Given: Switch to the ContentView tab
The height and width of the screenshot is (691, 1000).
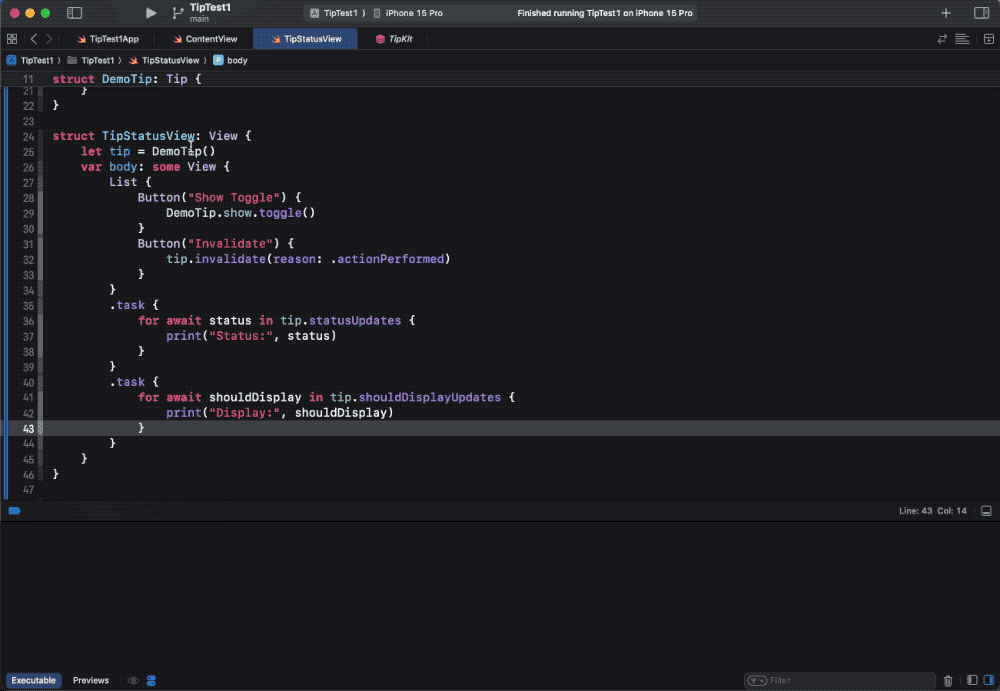Looking at the screenshot, I should click(205, 39).
